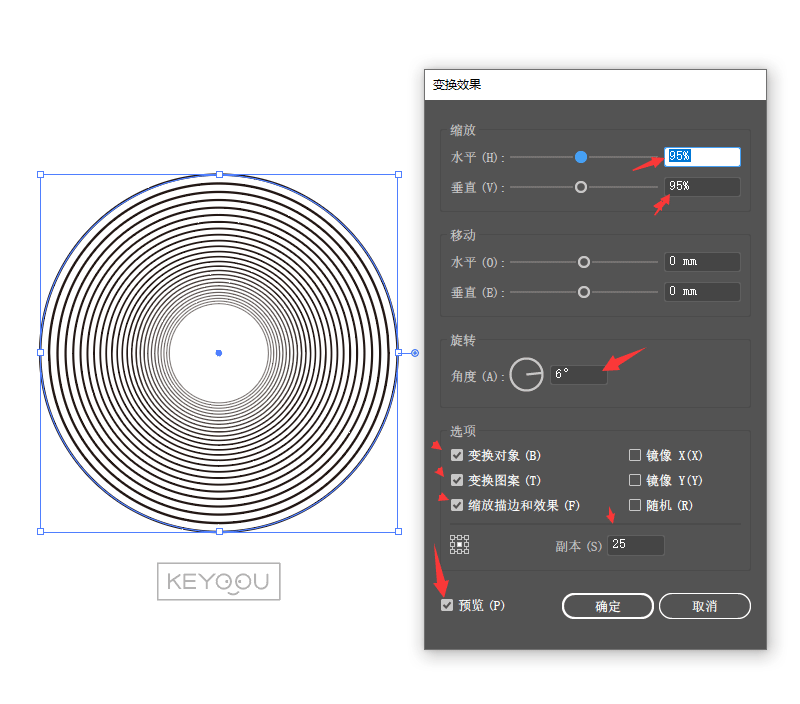Enable the 镜像 Y(Y) checkbox
Image resolution: width=800 pixels, height=704 pixels.
pos(635,480)
